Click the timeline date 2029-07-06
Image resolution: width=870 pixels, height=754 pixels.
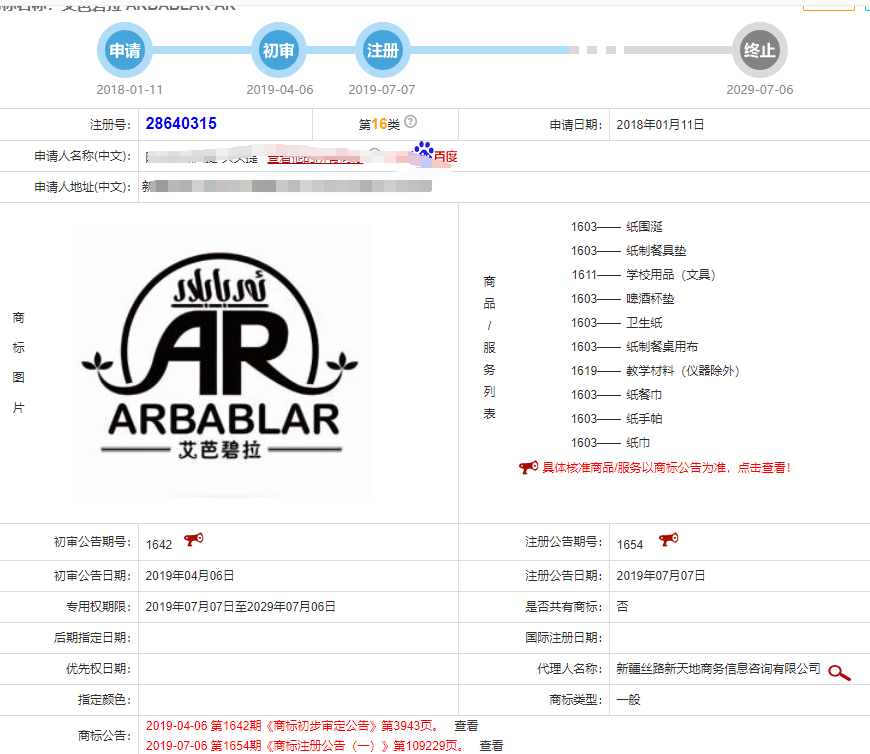[760, 89]
